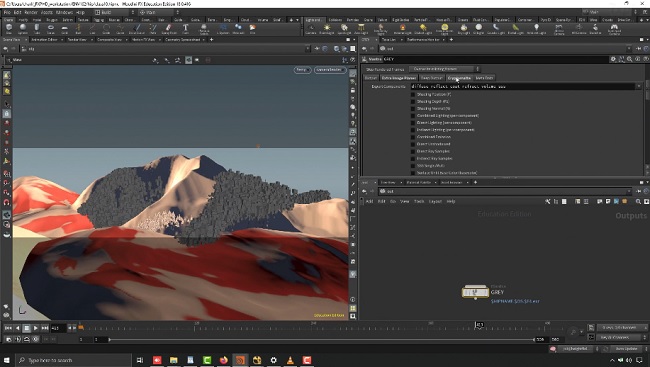
Task: Enable Combined Emission checkbox
Action: (x=413, y=137)
